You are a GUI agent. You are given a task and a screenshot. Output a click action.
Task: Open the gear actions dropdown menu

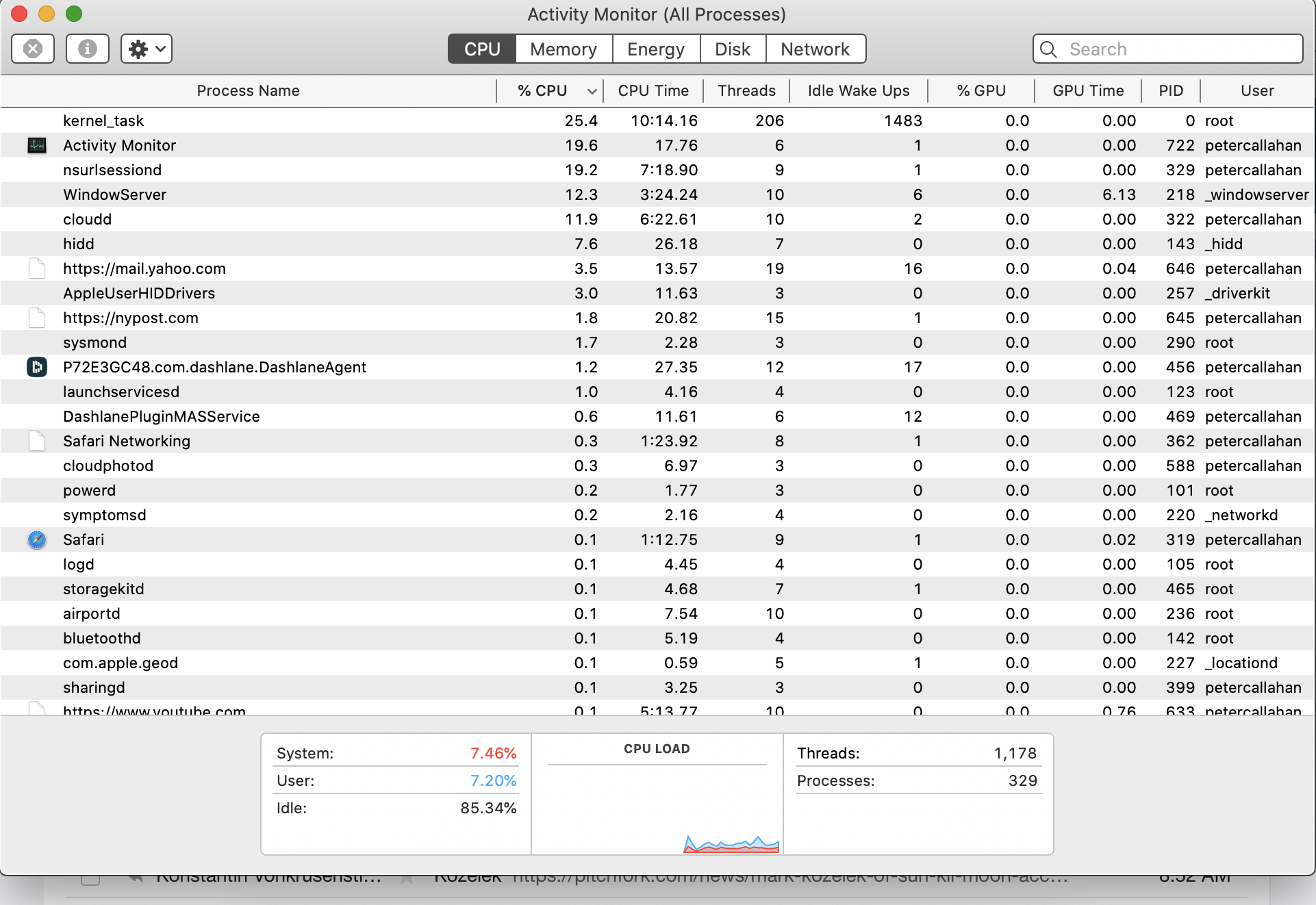147,49
